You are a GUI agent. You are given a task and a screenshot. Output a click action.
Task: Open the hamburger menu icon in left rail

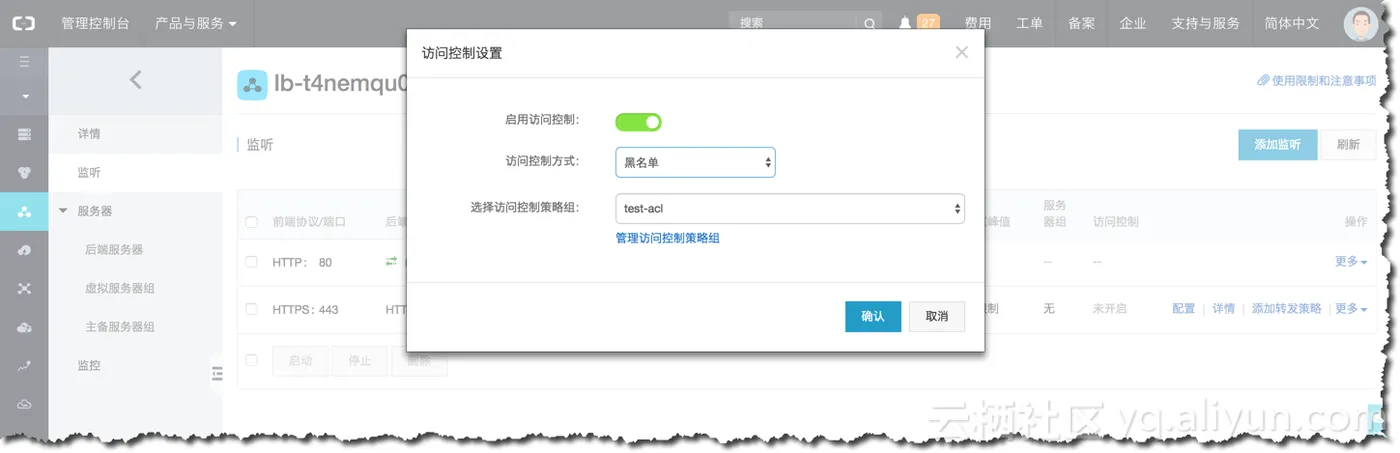tap(25, 62)
